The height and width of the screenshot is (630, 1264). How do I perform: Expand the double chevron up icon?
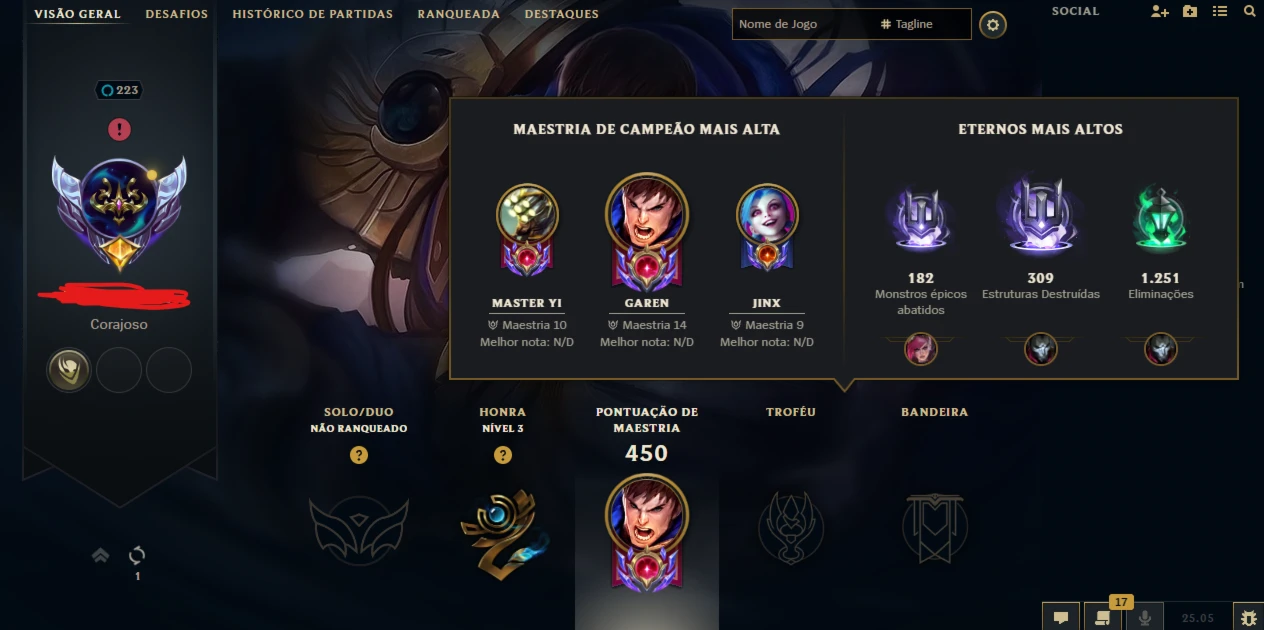point(100,555)
